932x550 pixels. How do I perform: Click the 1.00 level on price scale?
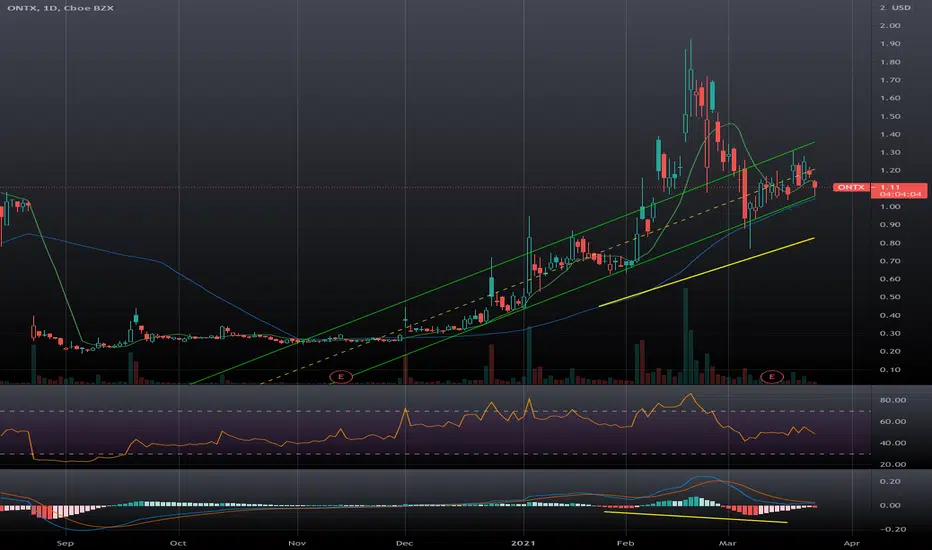887,206
